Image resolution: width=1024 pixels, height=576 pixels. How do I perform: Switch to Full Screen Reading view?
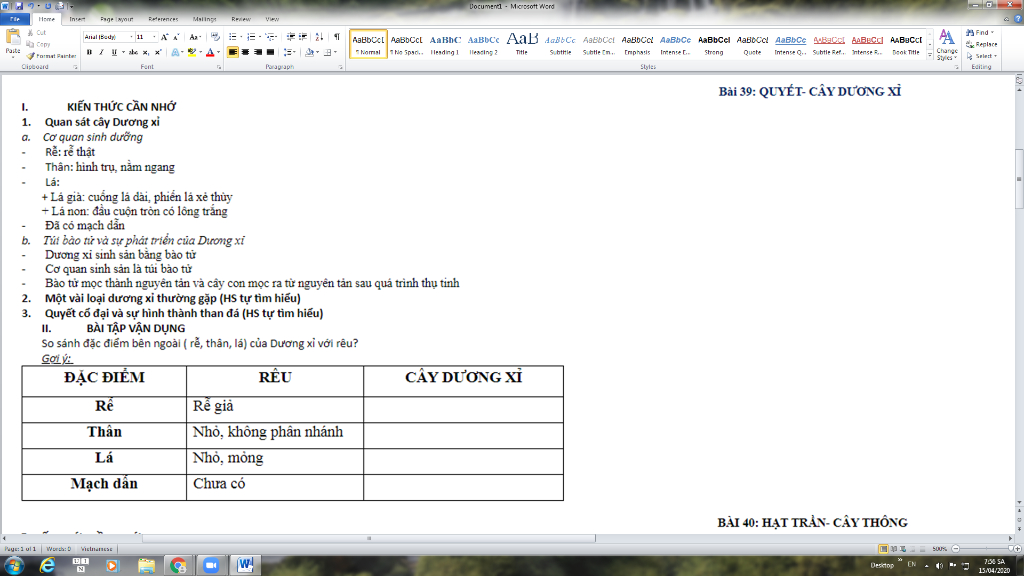point(893,549)
